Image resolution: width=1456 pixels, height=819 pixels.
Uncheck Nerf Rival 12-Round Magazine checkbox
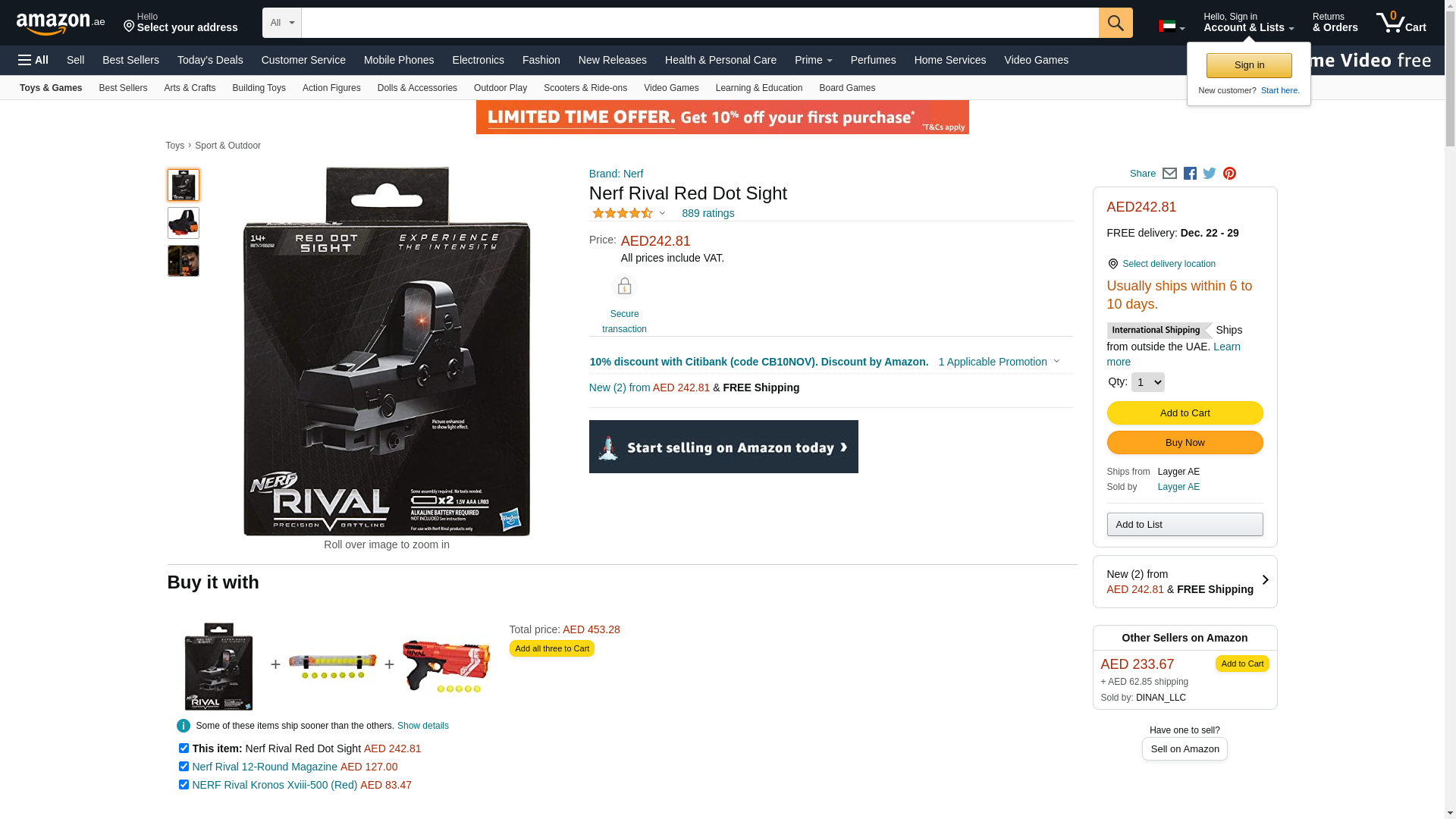point(184,767)
